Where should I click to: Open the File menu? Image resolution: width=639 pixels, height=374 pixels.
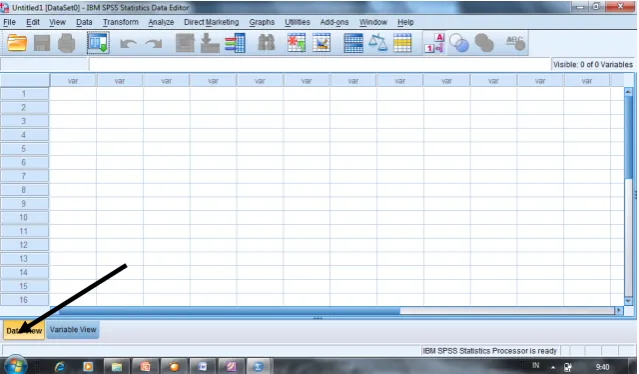[x=9, y=22]
